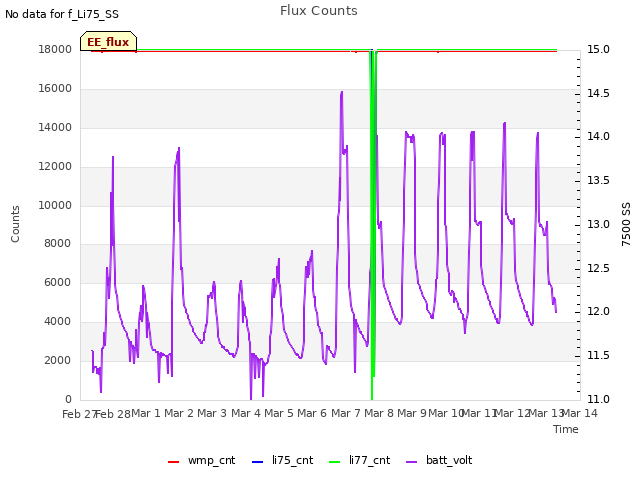Screen dimensions: 640x480
Task: Click the Time x-axis title
Action: coord(566,429)
